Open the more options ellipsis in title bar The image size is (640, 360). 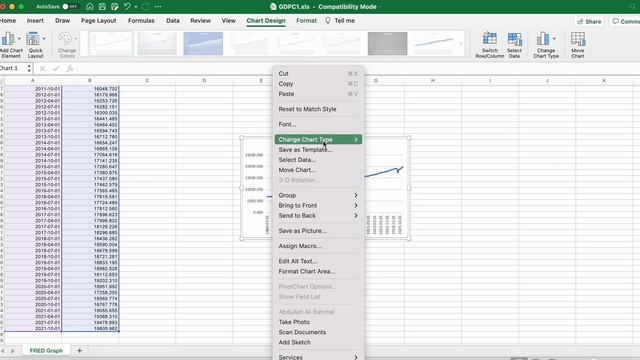pos(158,7)
